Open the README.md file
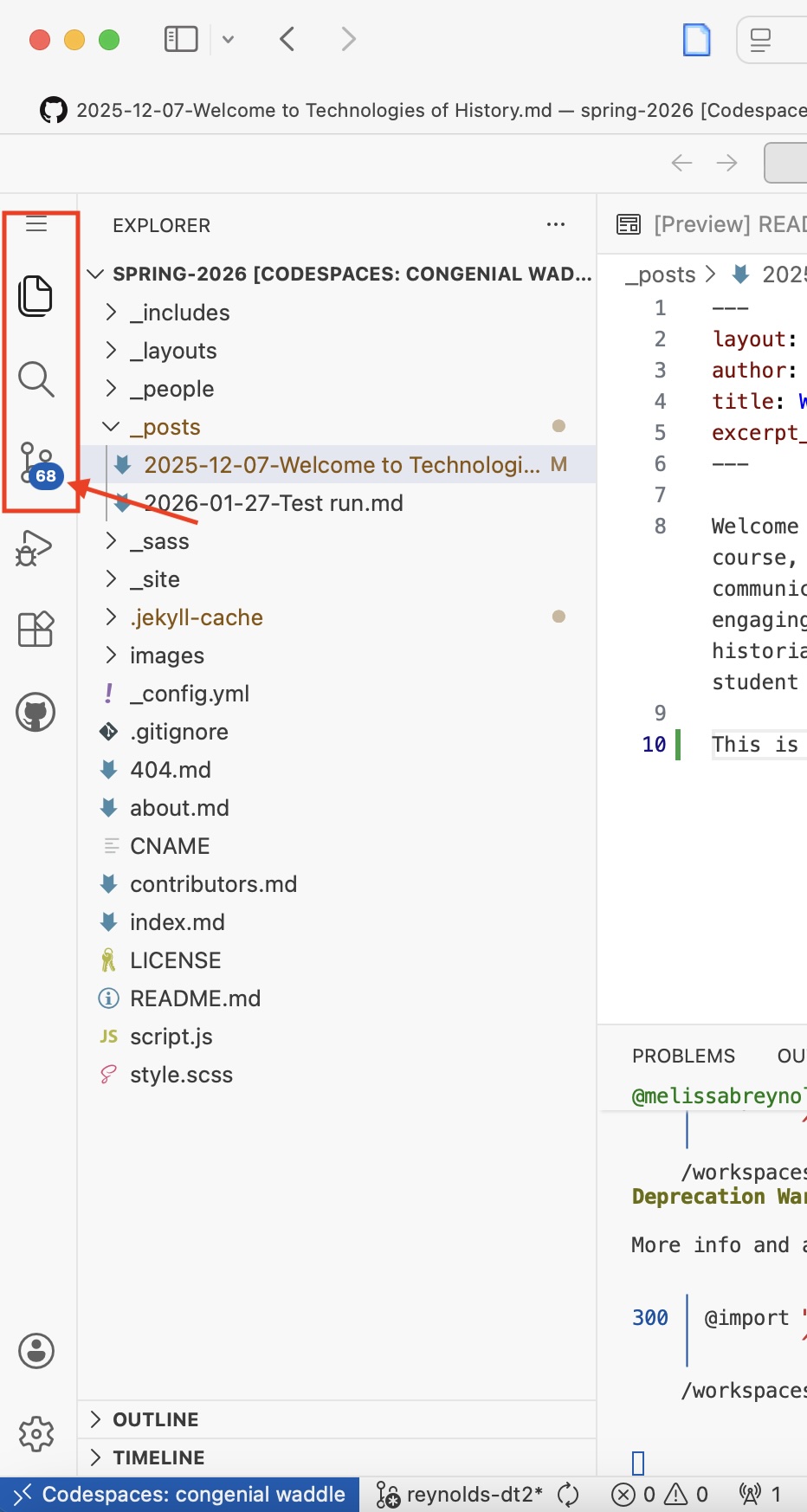The height and width of the screenshot is (1512, 807). coord(337,998)
